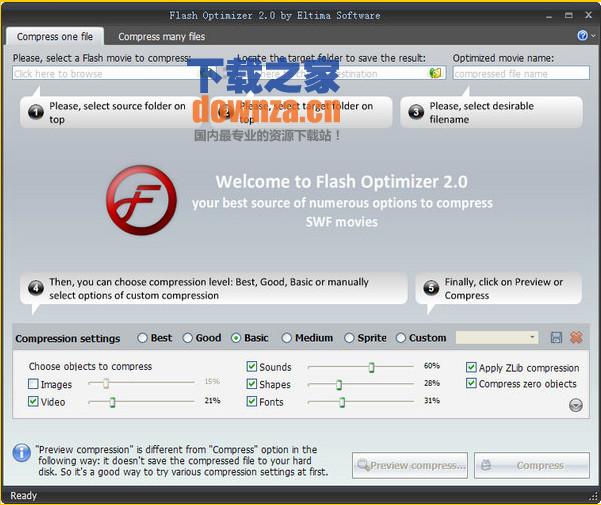Click the Fonts compression slider
601x505 pixels.
[x=360, y=402]
